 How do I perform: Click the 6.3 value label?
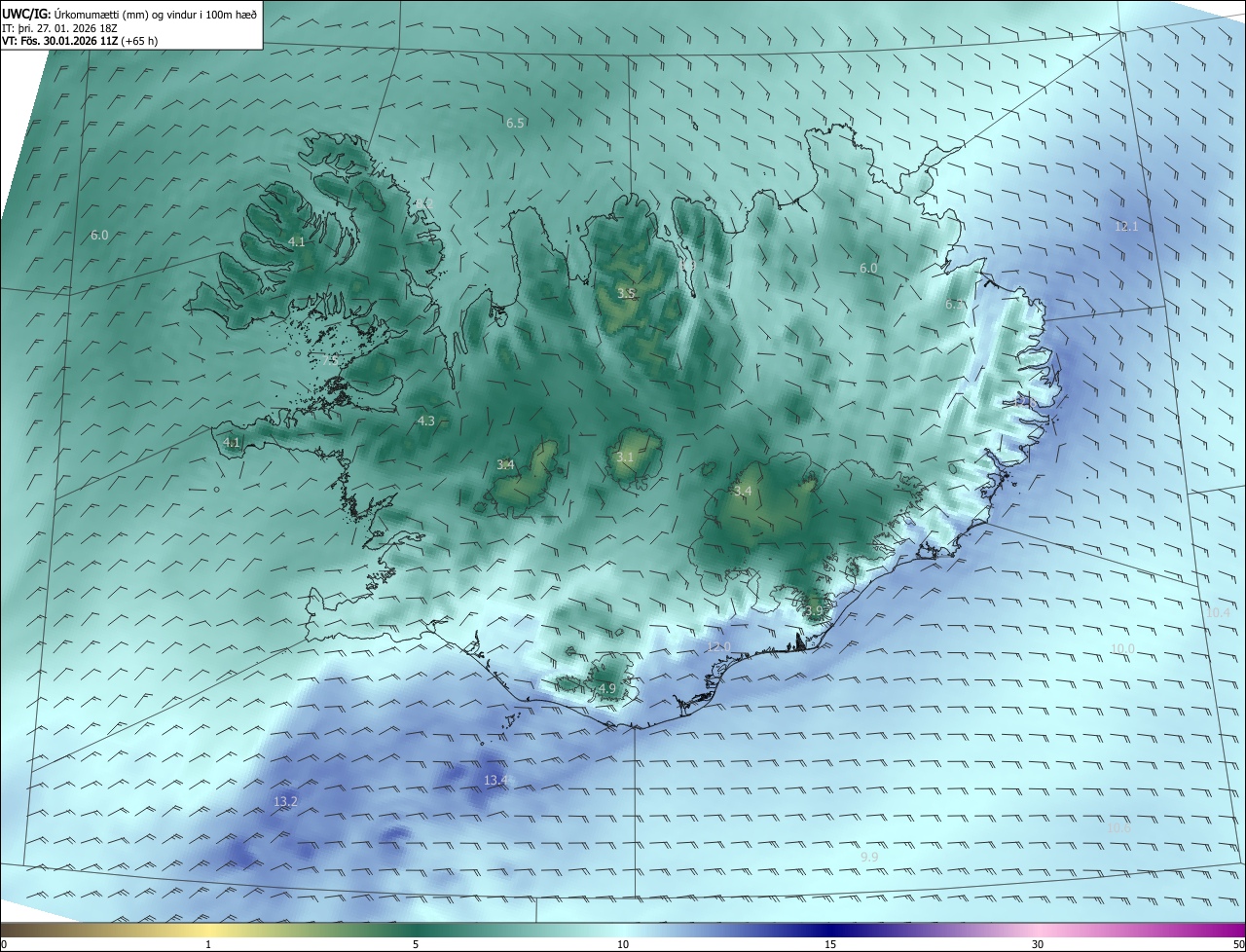955,304
